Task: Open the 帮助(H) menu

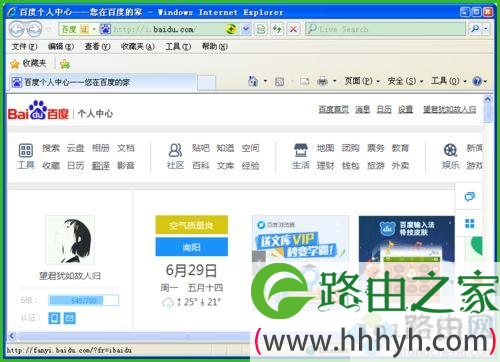Action: pyautogui.click(x=215, y=47)
